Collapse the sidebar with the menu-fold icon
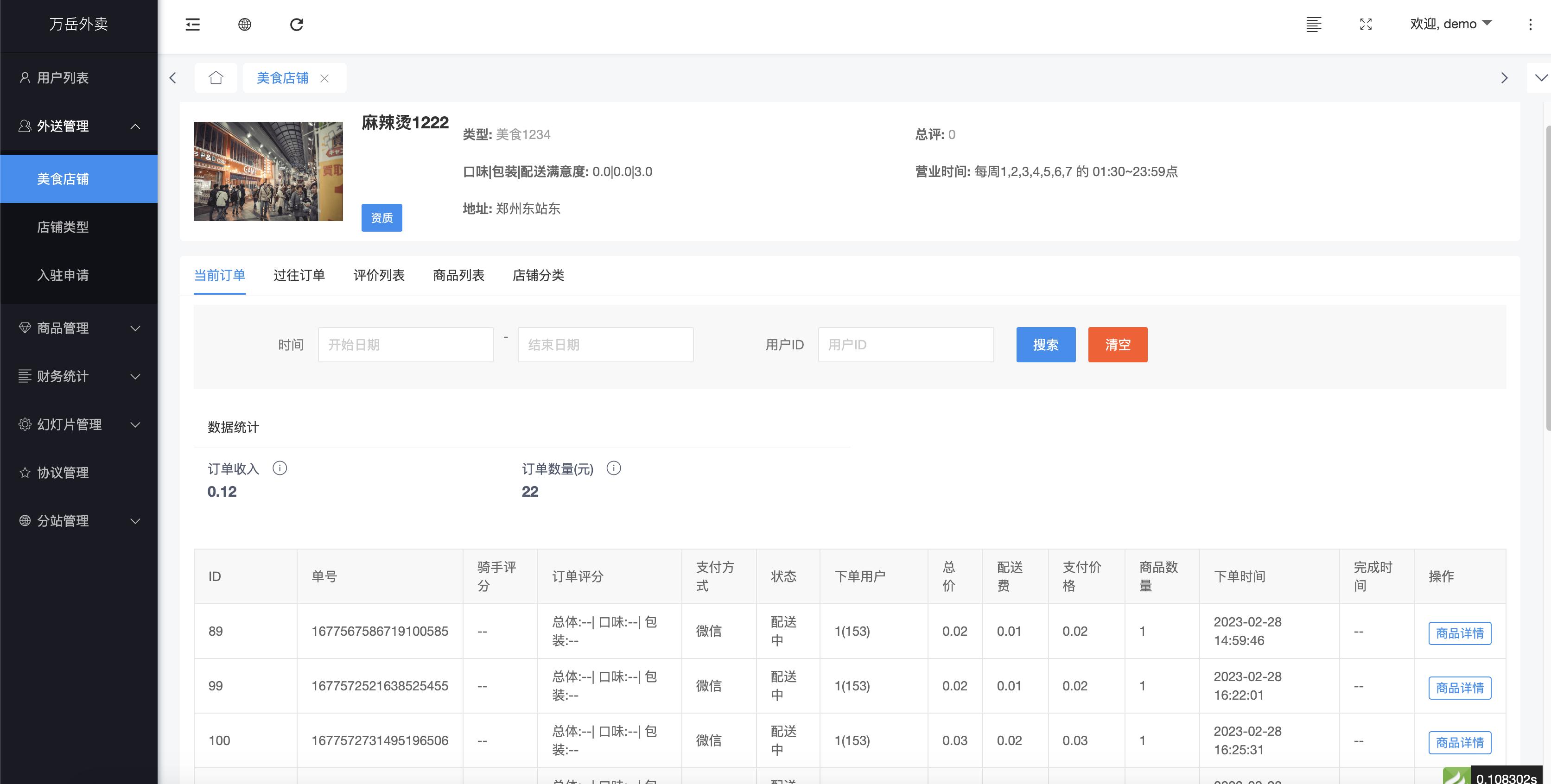The image size is (1551, 784). (x=193, y=24)
